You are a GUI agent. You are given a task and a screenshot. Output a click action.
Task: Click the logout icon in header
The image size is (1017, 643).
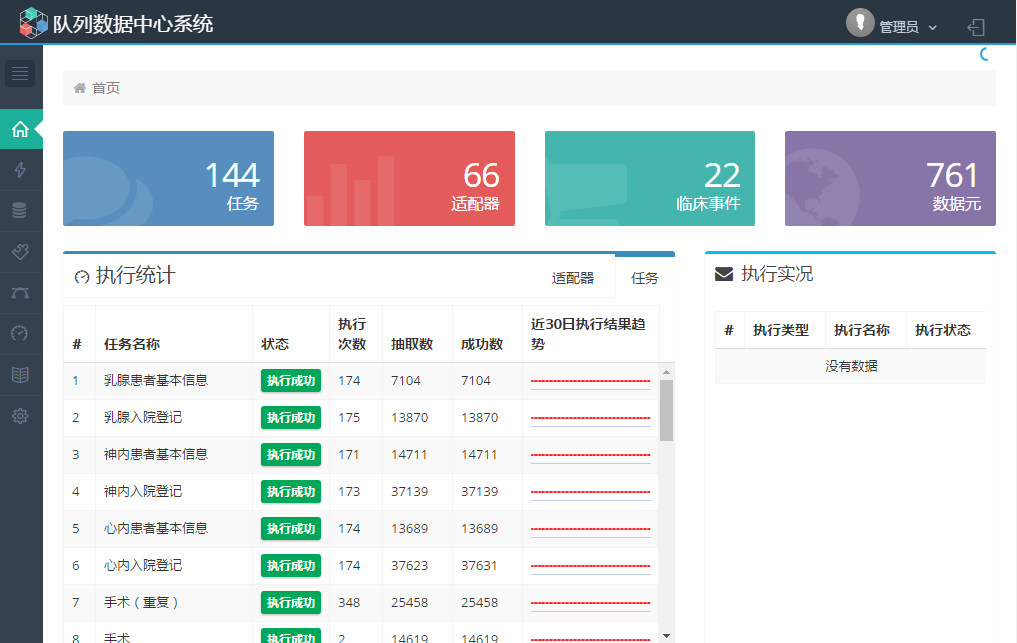pos(976,27)
